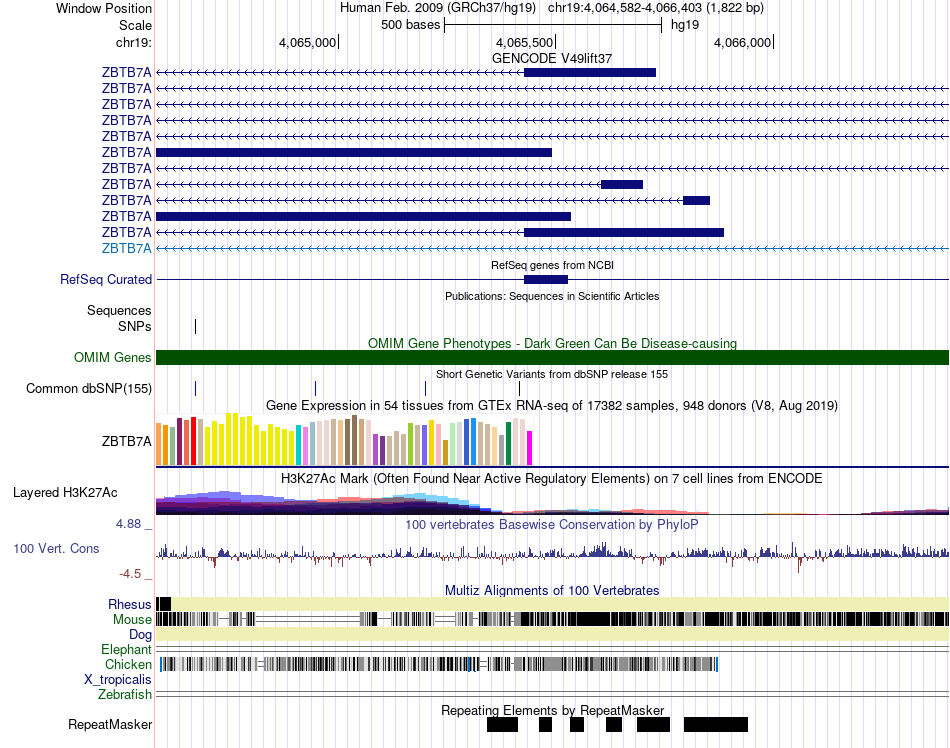Open the Common dbSNP(155) track label
950x748 pixels.
click(88, 388)
